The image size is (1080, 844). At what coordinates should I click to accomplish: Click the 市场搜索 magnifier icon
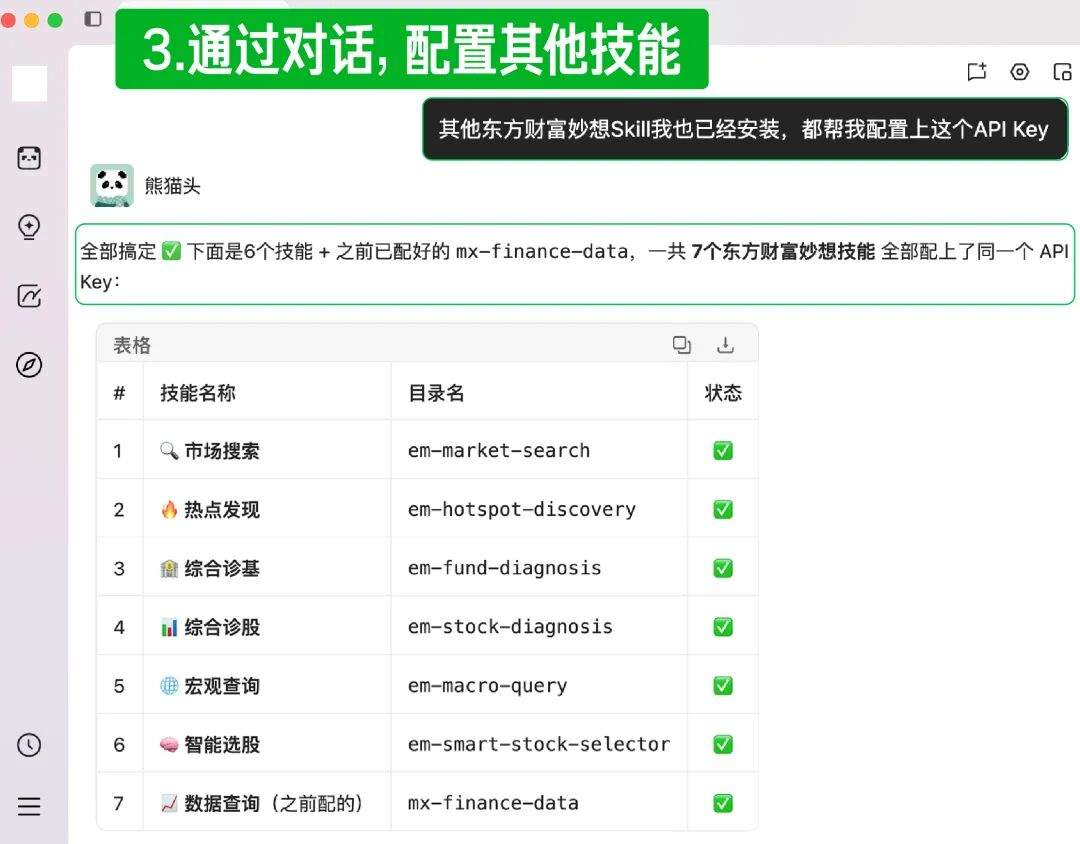pos(169,451)
